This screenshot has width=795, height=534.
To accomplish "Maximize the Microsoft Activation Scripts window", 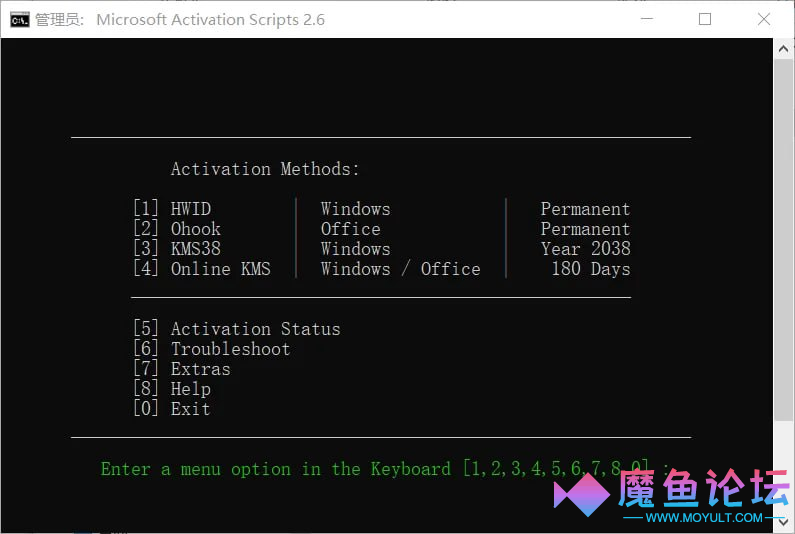I will 705,19.
